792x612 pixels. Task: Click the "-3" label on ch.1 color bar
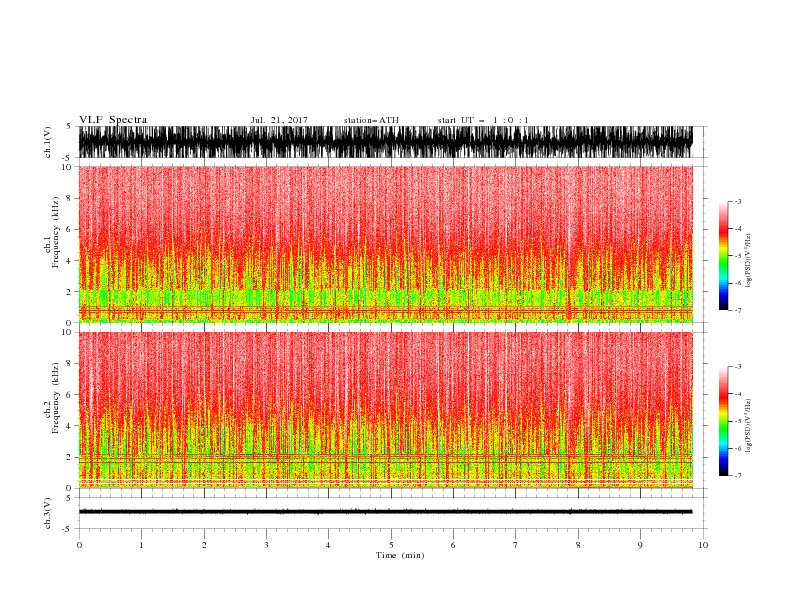click(737, 201)
